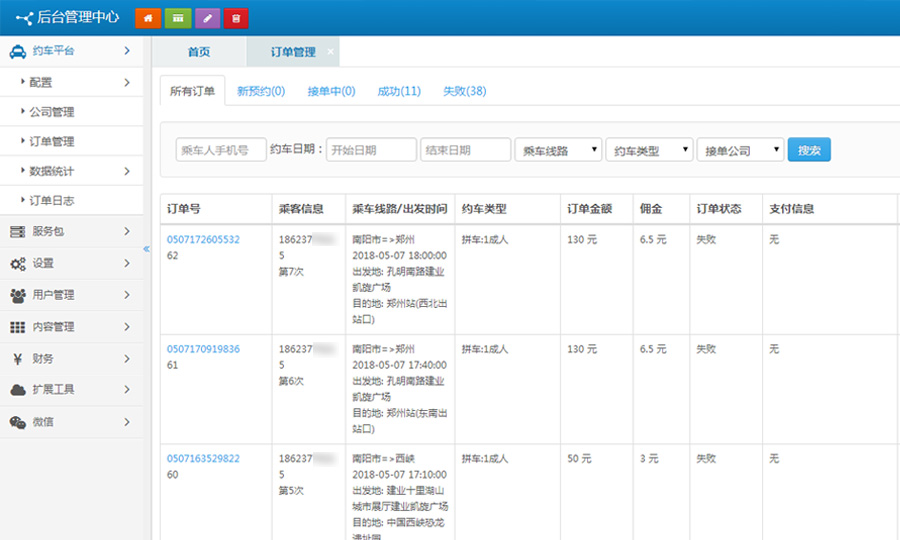This screenshot has height=540, width=900.
Task: Click the 乘车人手机号 input field
Action: tap(221, 150)
